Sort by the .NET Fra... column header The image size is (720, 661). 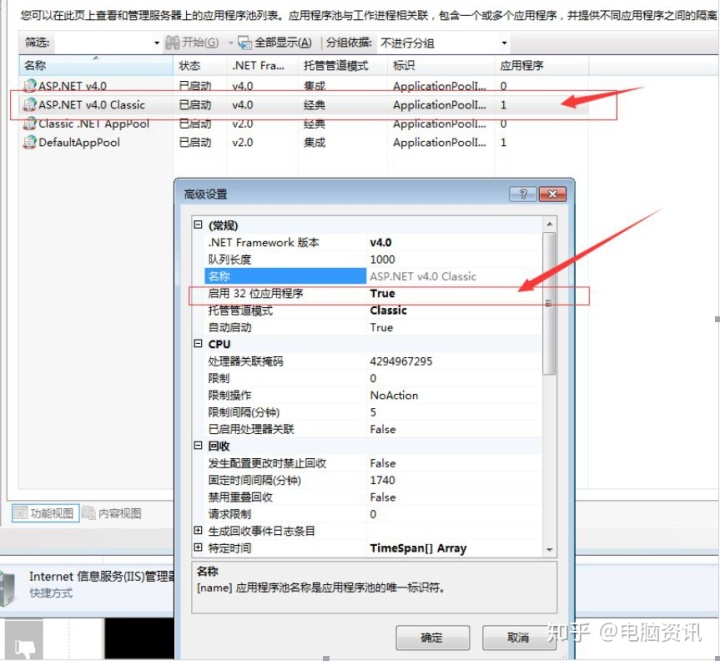point(262,65)
